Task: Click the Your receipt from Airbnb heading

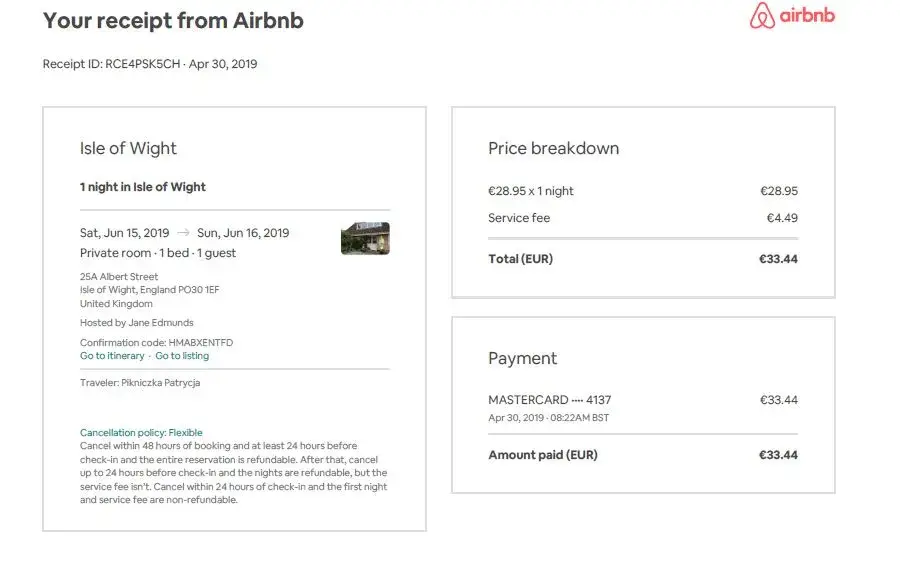Action: [x=173, y=20]
